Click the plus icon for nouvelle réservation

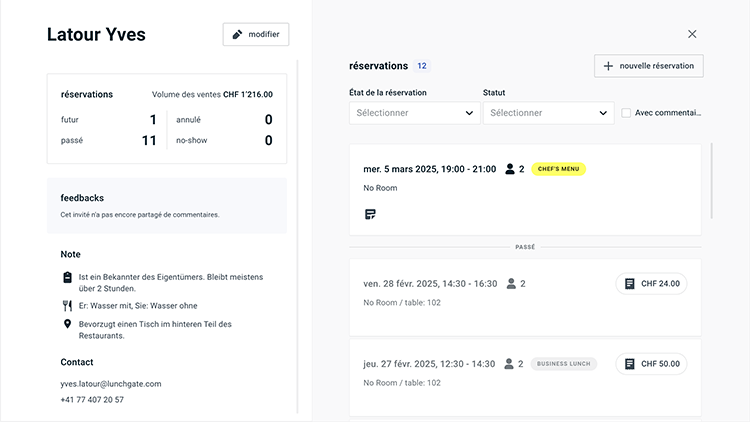point(608,66)
